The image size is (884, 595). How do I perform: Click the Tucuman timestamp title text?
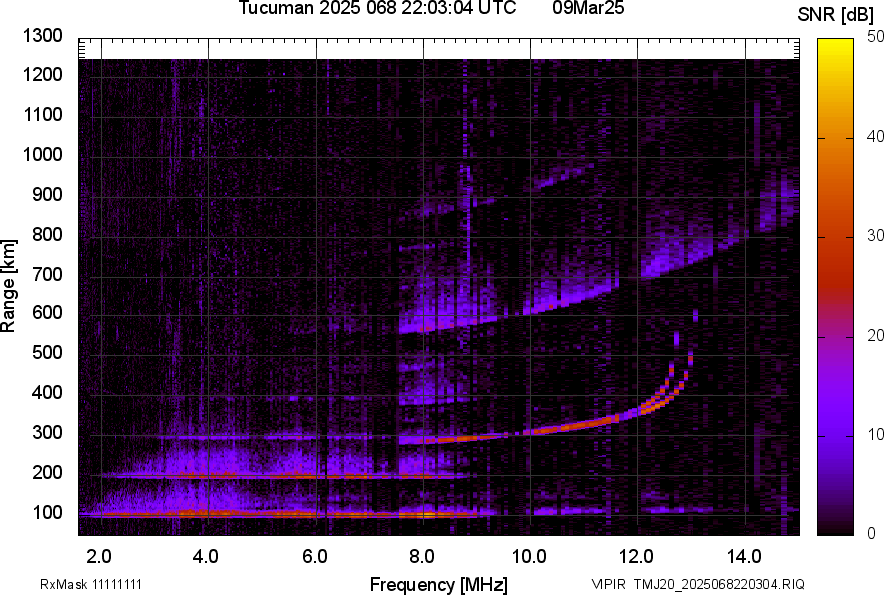point(377,9)
